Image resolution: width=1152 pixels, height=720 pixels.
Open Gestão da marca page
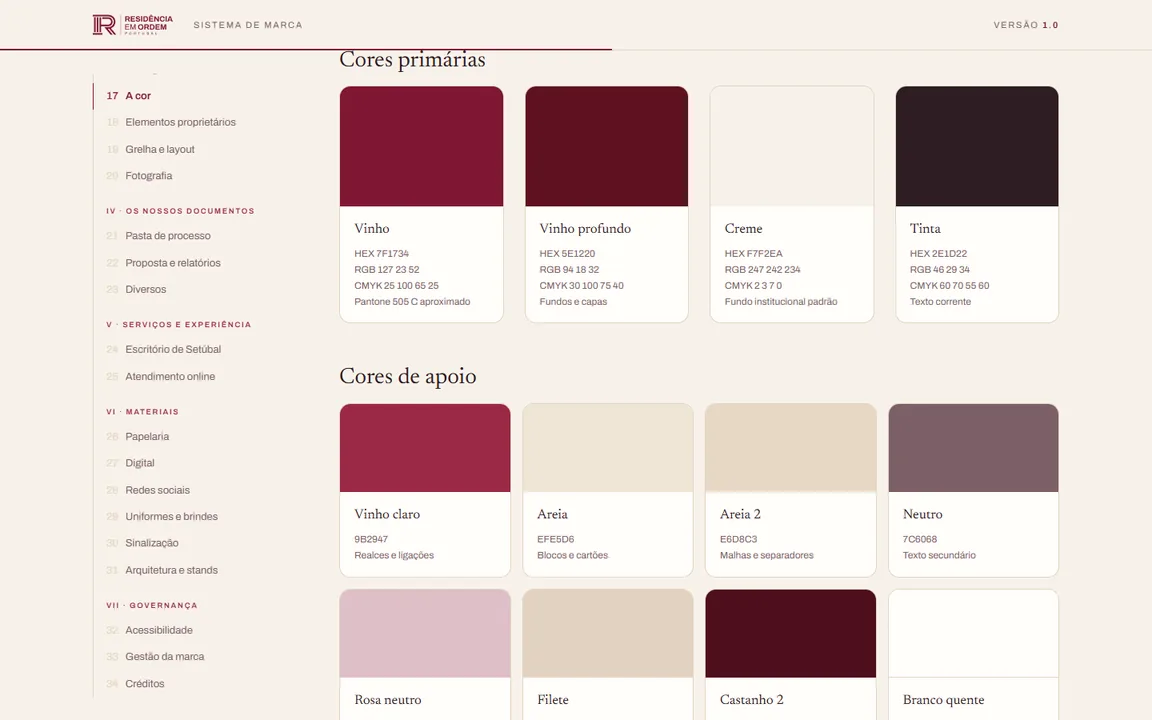(165, 657)
